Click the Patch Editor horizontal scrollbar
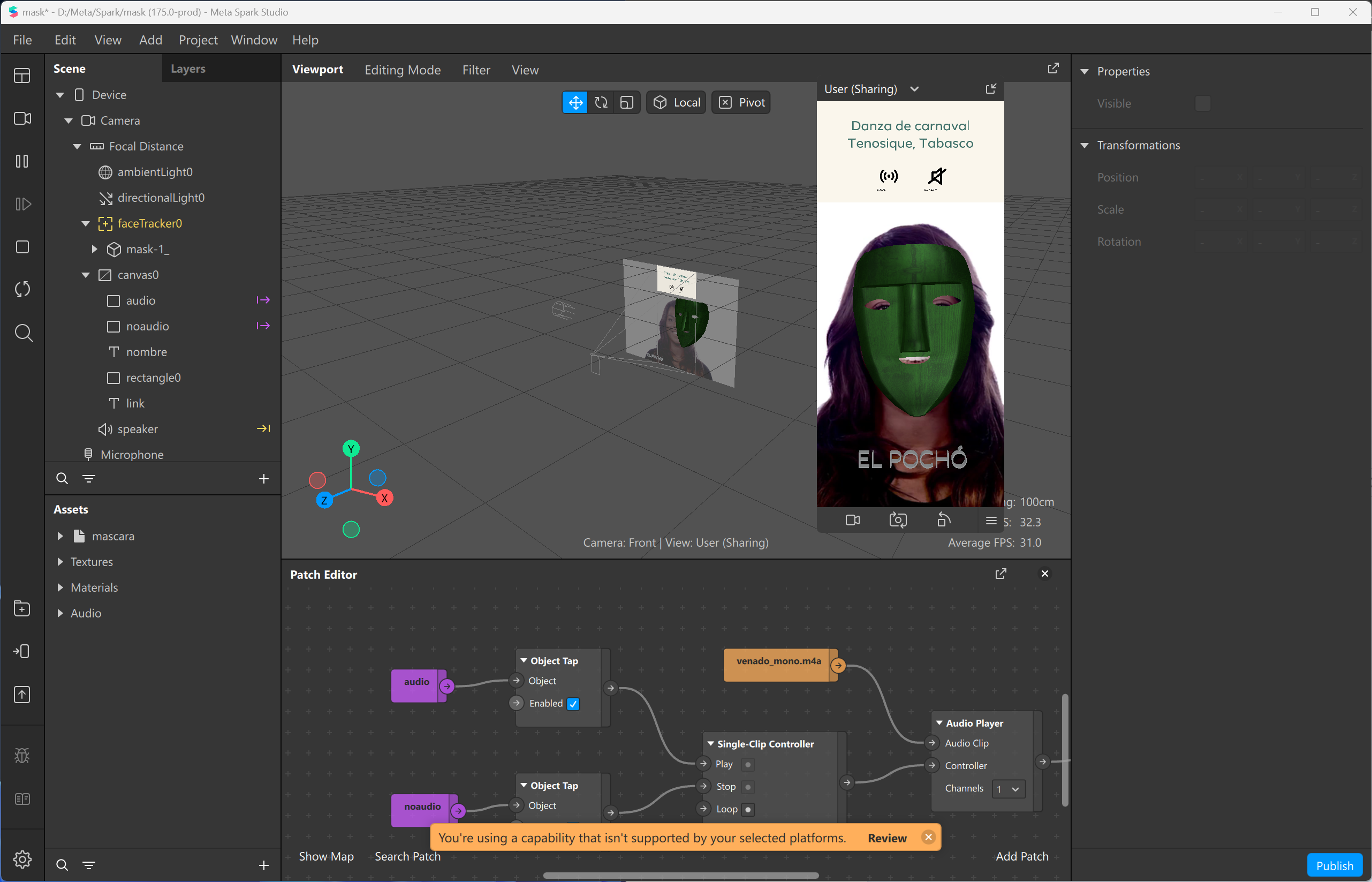 (680, 875)
